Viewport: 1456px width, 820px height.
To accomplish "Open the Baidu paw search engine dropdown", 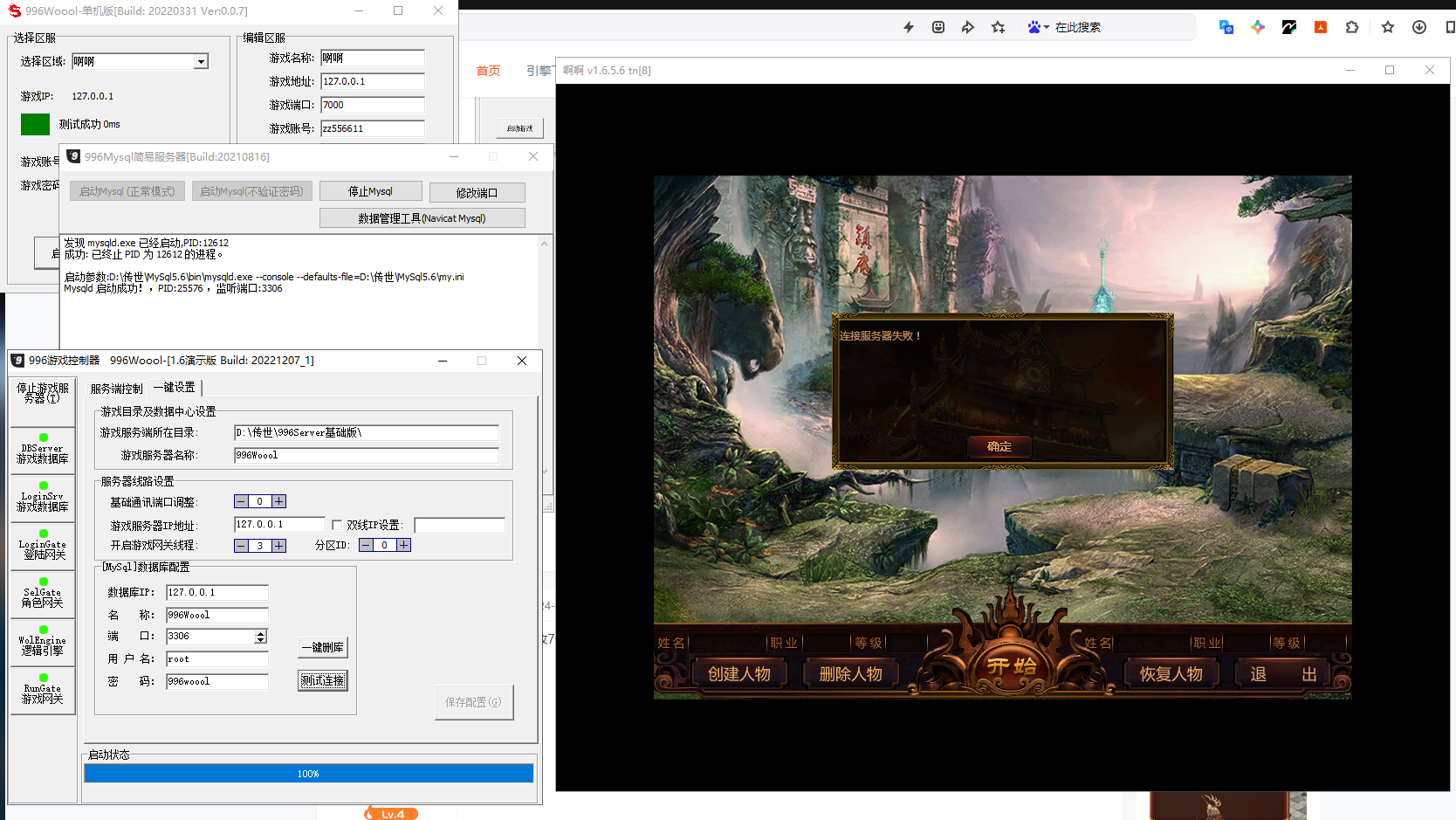I will tap(1038, 27).
